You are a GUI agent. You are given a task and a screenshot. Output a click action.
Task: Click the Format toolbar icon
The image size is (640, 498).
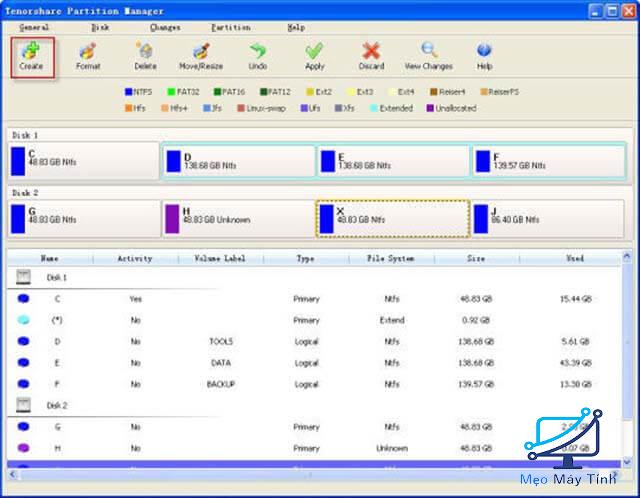[88, 51]
